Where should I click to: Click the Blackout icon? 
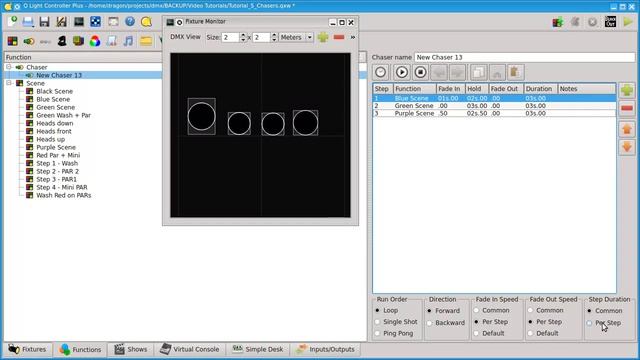tap(610, 22)
